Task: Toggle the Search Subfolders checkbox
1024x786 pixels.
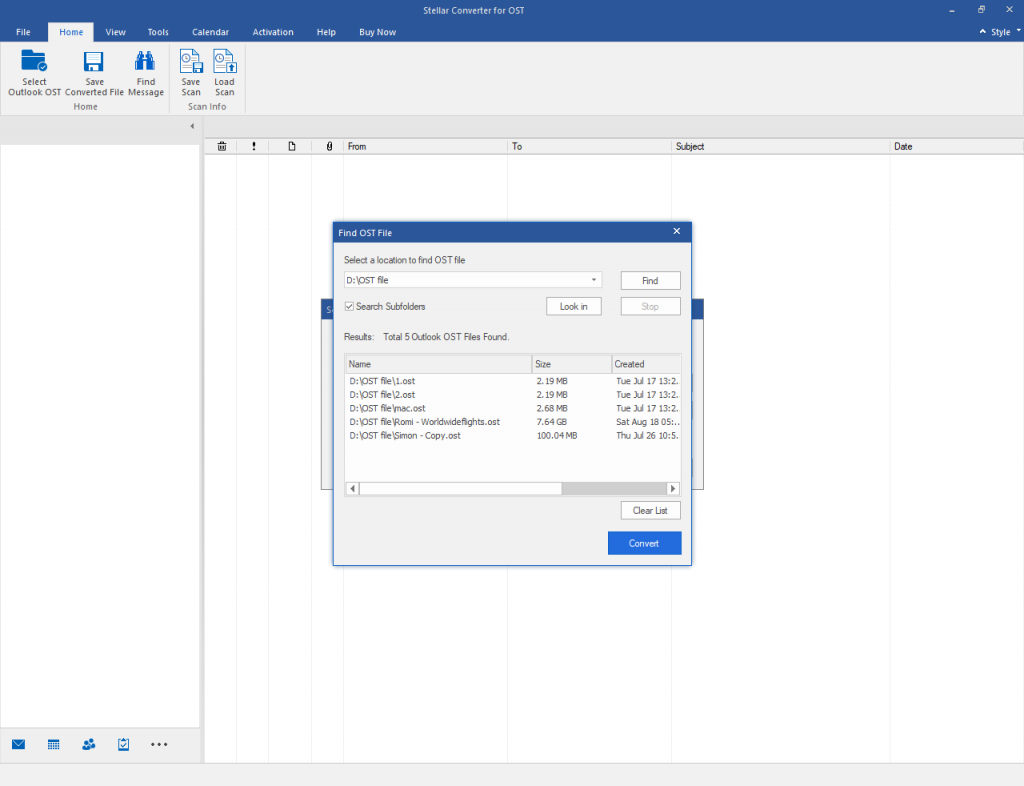Action: (349, 306)
